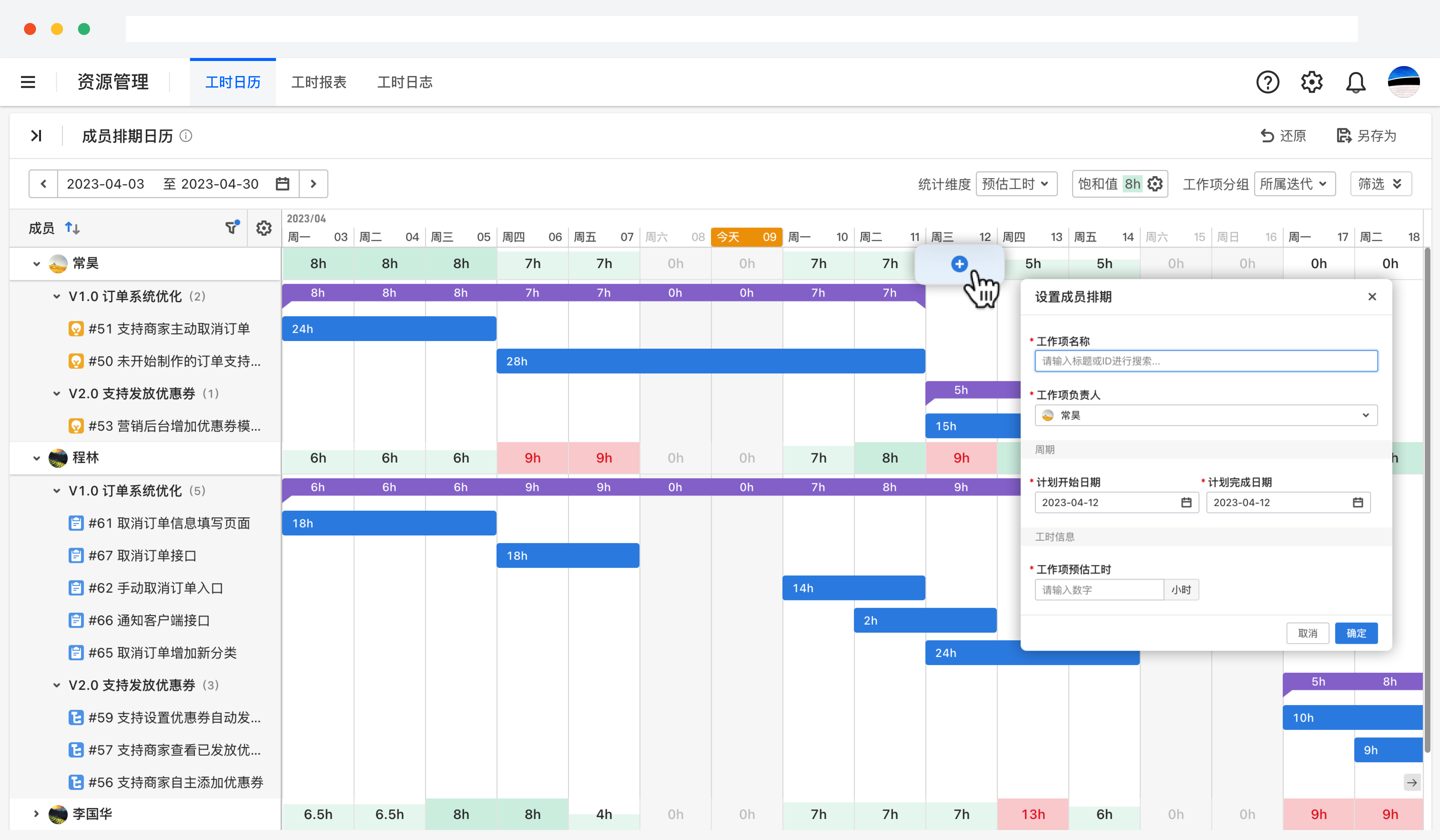Open the 所属迭代 grouping dropdown
The image size is (1440, 840).
click(1294, 184)
